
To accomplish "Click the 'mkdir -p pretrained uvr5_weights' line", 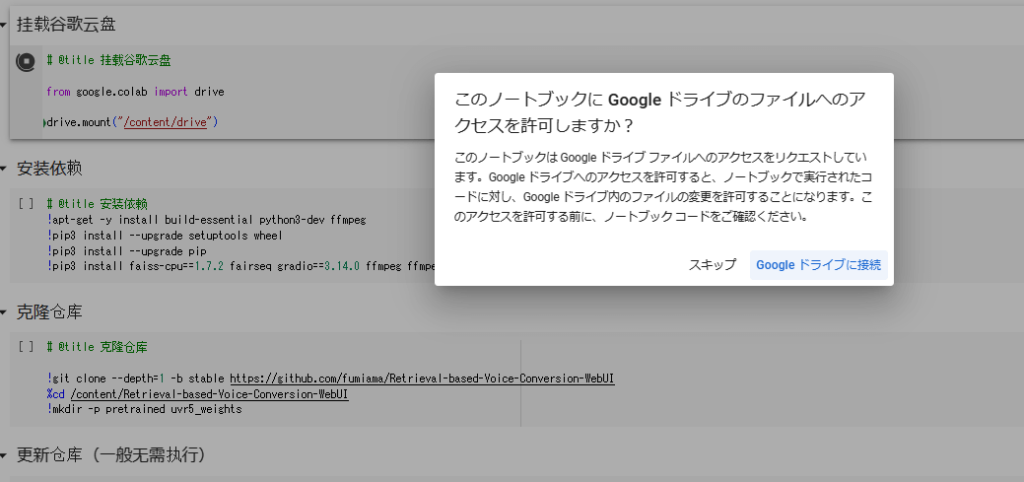I will click(x=144, y=410).
